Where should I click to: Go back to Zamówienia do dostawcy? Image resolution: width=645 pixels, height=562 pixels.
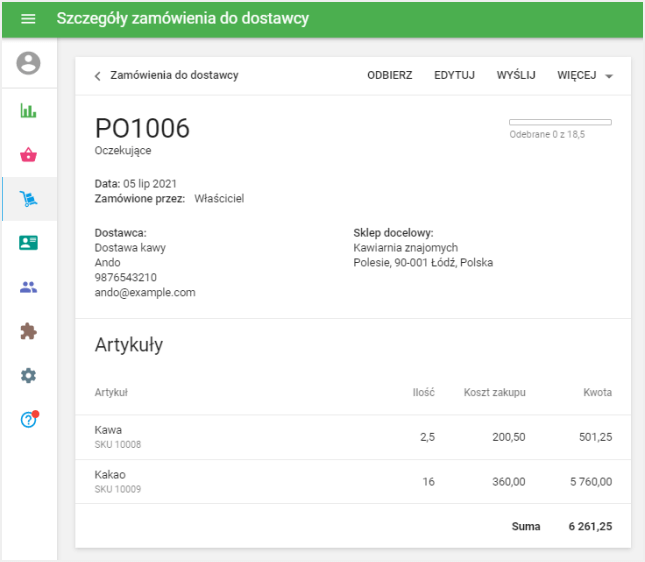tap(174, 75)
